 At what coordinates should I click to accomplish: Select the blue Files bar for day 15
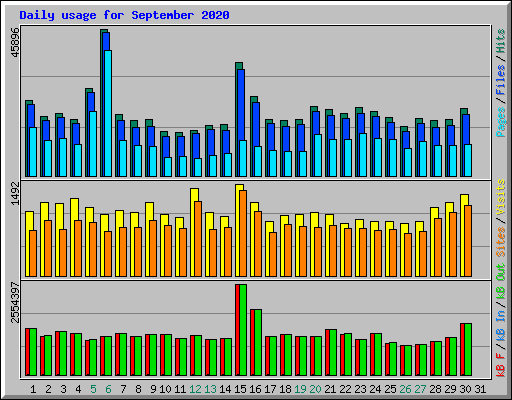241,105
